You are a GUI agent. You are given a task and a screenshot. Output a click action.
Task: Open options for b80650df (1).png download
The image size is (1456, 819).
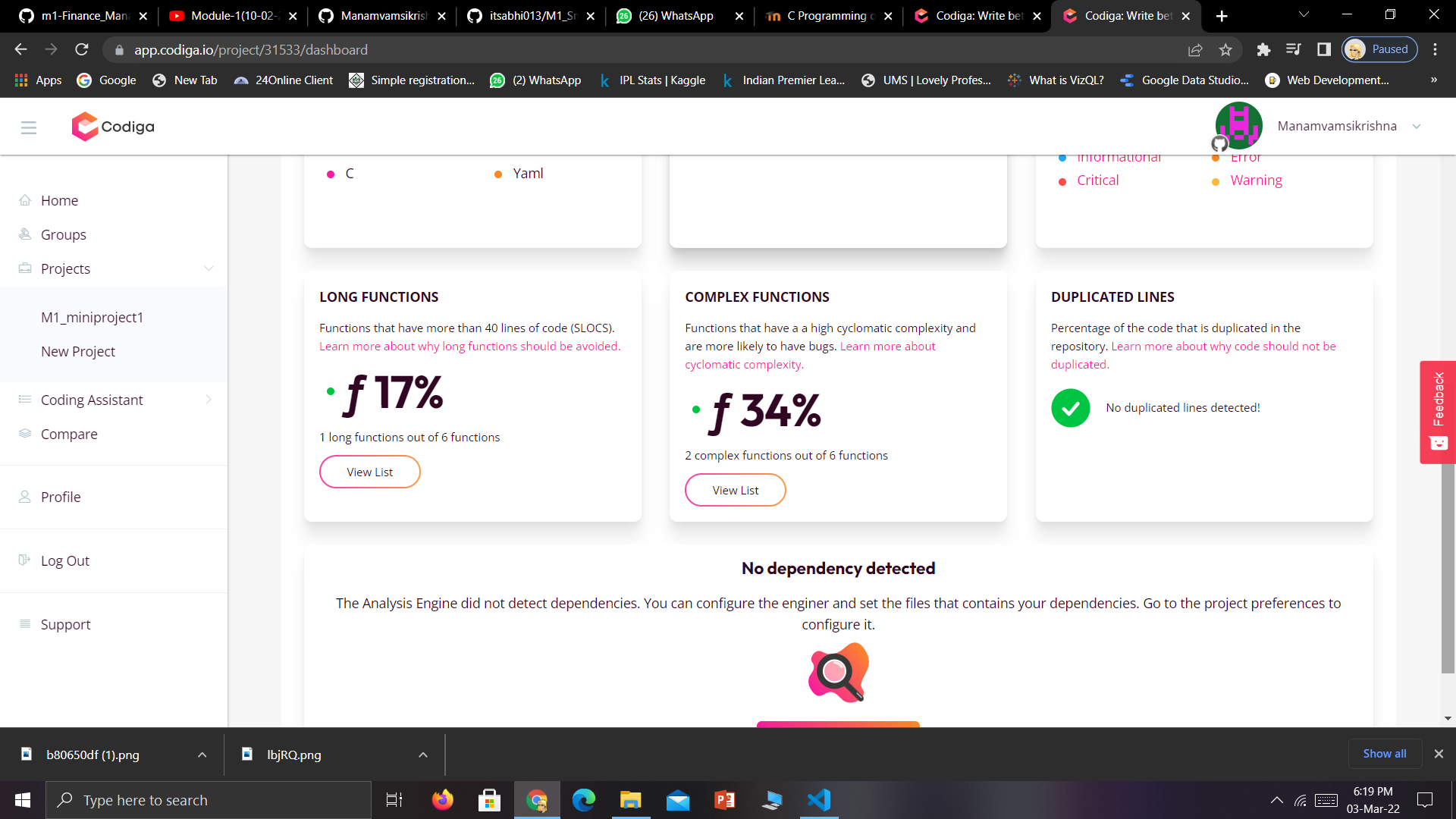[202, 755]
